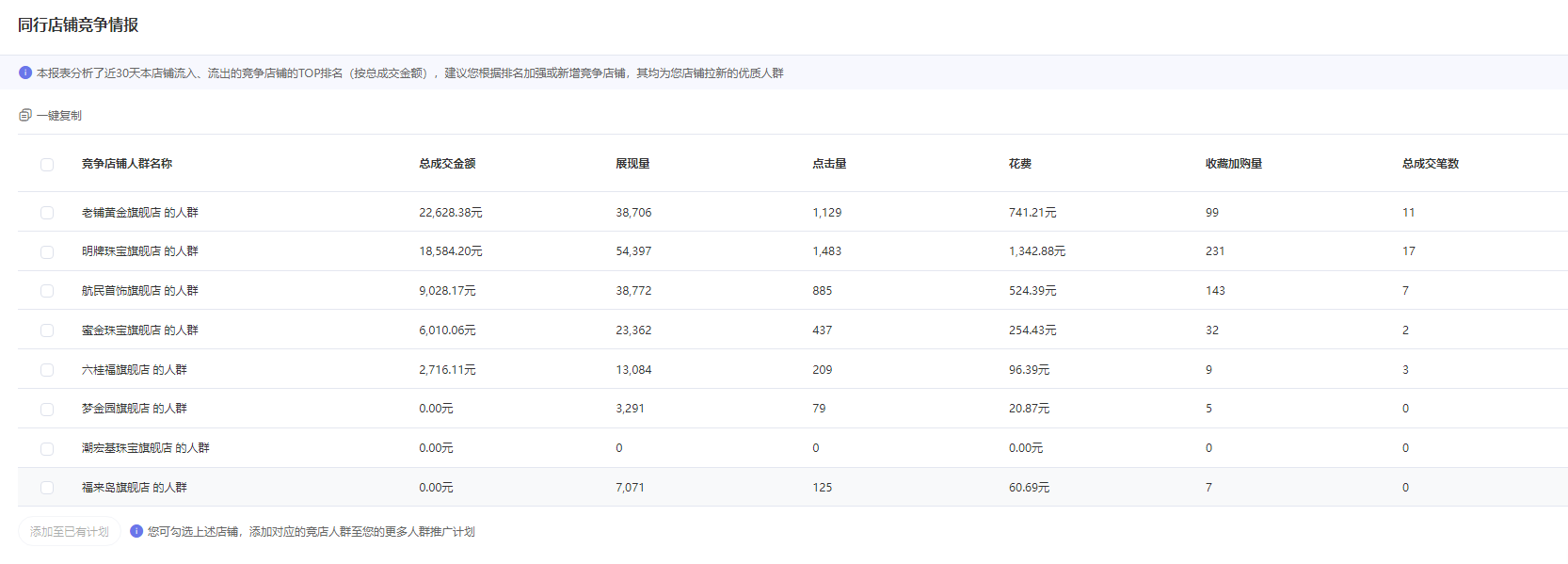This screenshot has width=1568, height=564.
Task: Tick the checkbox for 航民首饰旗舰店 的人群
Action: pos(47,291)
